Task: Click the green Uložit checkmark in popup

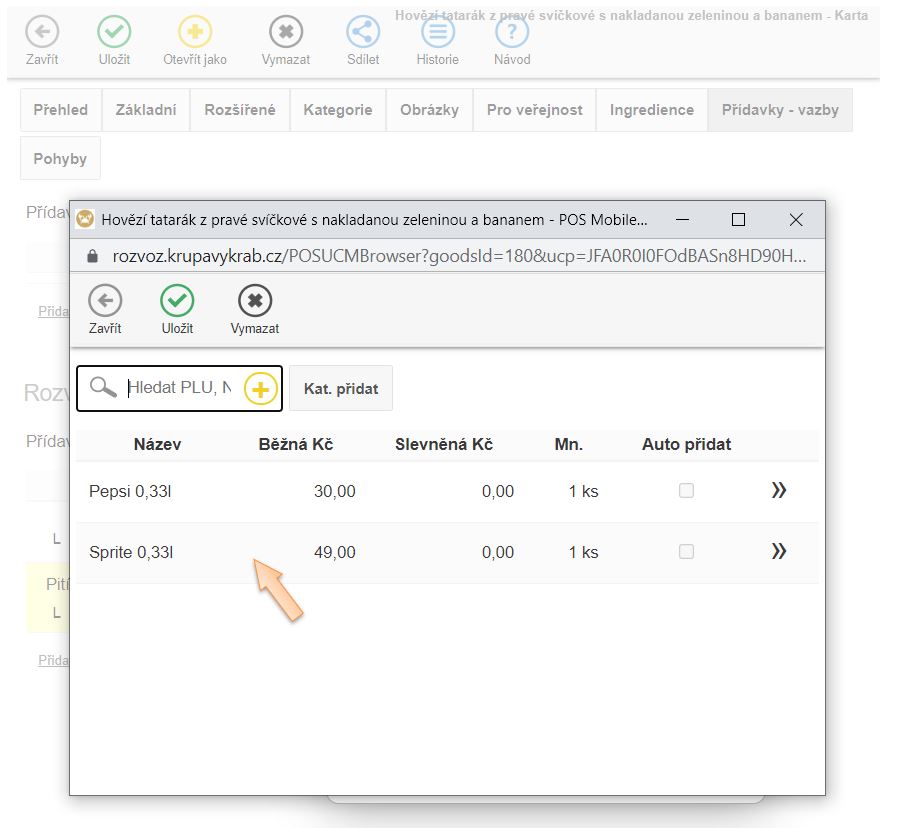Action: point(177,301)
